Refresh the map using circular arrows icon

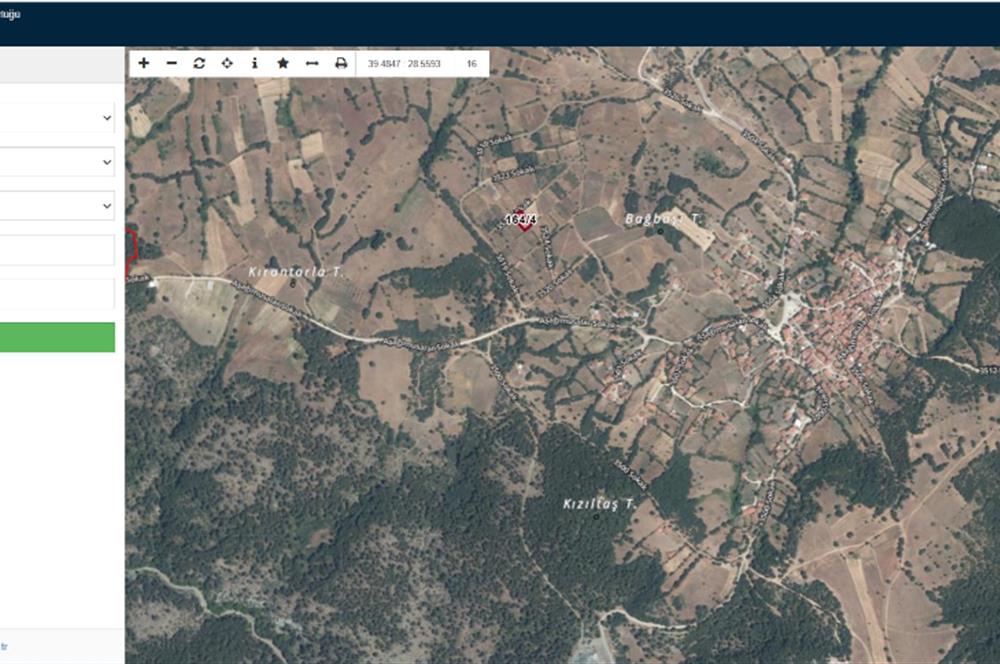199,63
